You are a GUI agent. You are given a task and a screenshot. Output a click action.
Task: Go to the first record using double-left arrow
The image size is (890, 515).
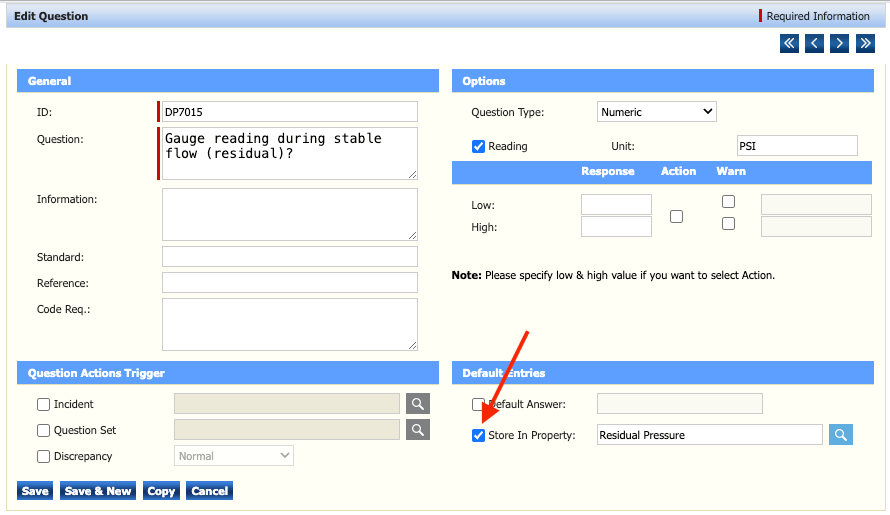point(789,43)
